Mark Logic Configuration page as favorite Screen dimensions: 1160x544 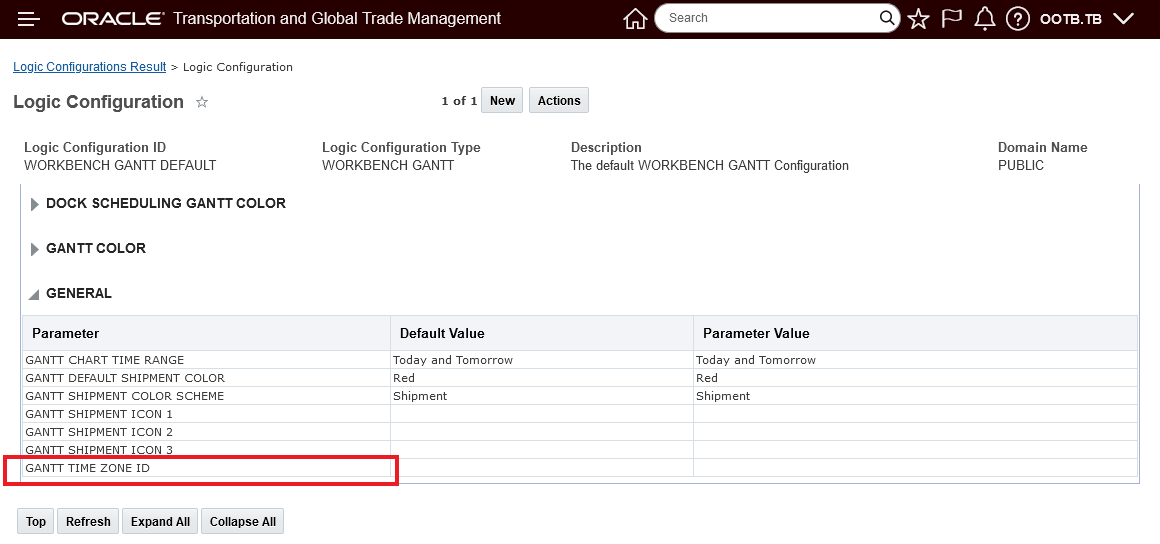tap(202, 102)
